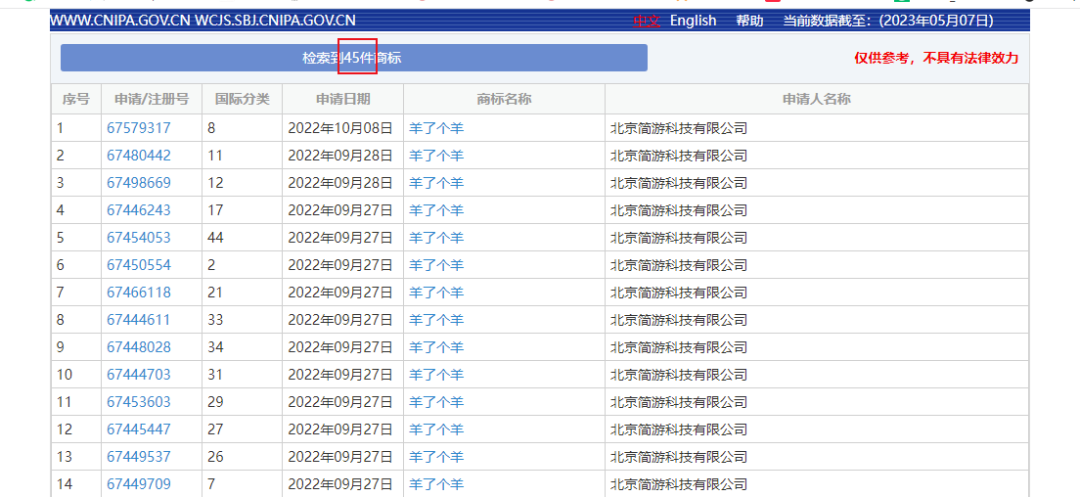Click the 国际分类 column header

tap(242, 99)
